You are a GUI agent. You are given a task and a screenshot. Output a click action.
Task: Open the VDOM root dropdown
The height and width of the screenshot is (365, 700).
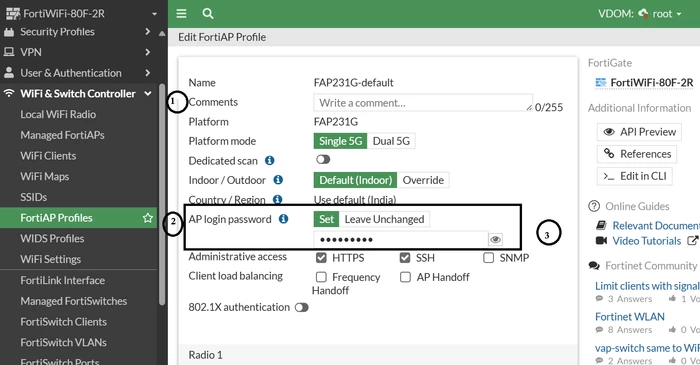[x=667, y=13]
